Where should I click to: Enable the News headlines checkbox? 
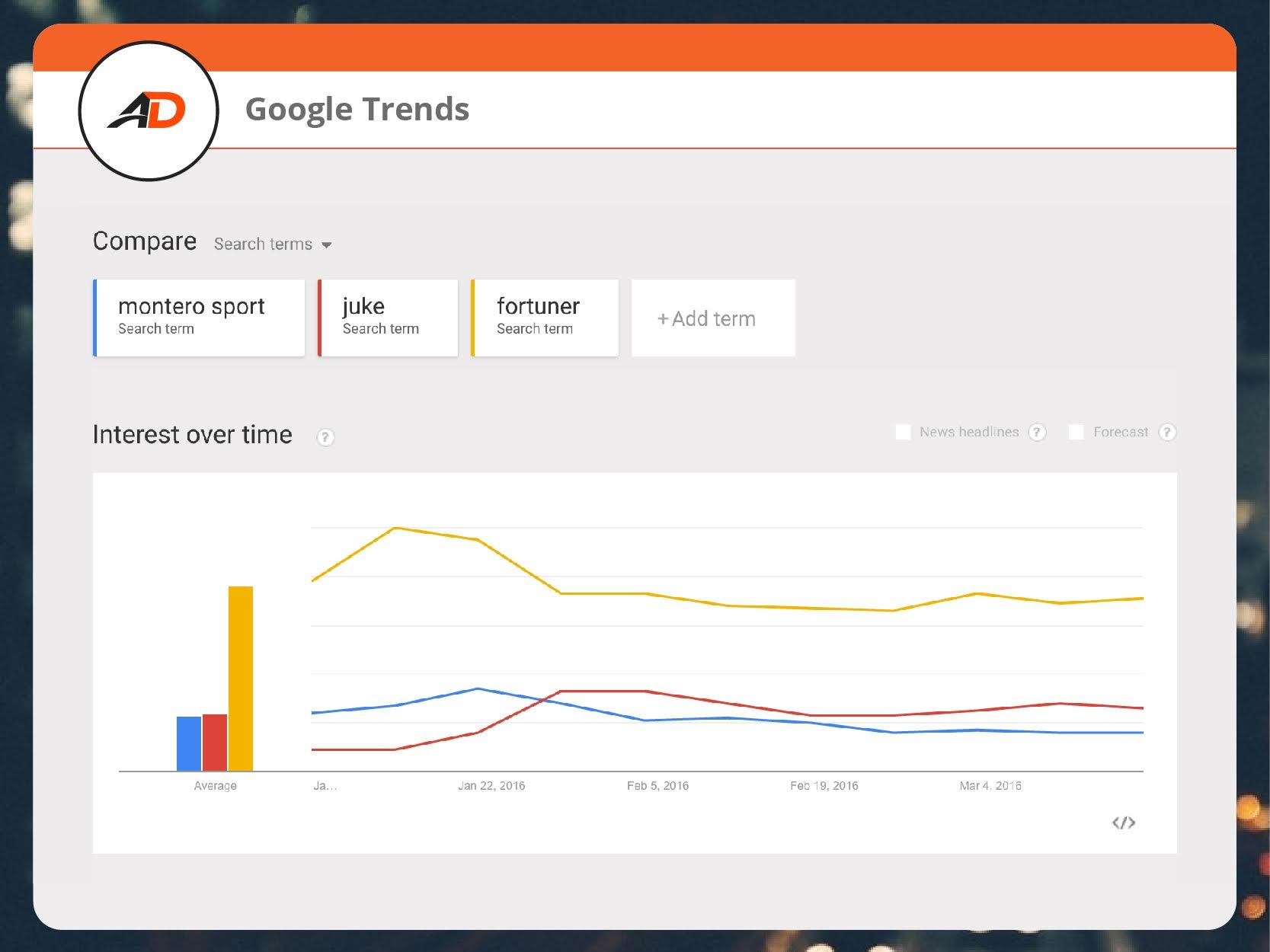tap(903, 432)
